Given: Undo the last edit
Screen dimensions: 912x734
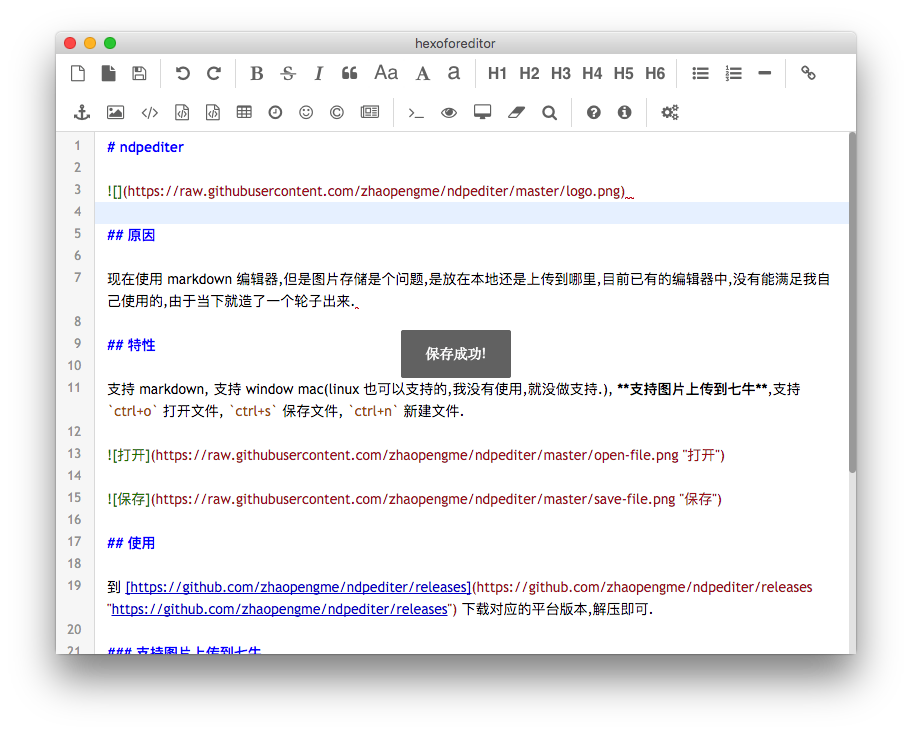Looking at the screenshot, I should pyautogui.click(x=182, y=73).
